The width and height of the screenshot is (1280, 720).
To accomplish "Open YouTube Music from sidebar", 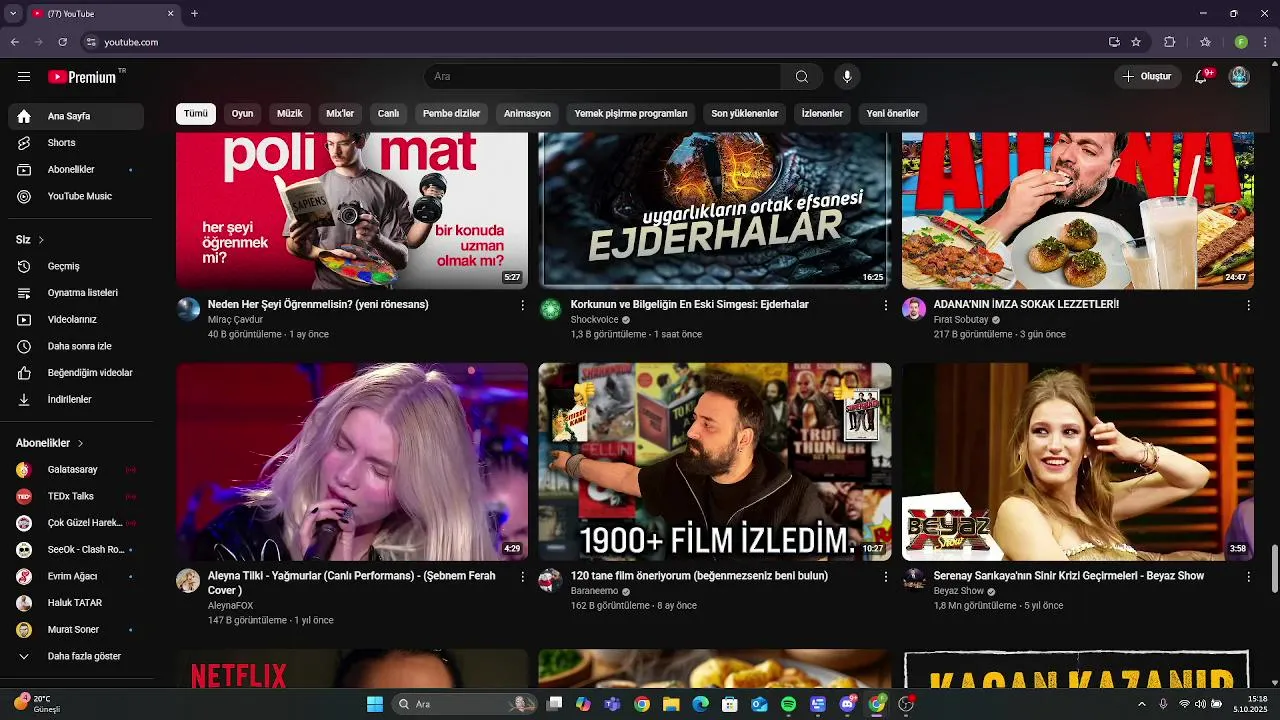I will [76, 196].
